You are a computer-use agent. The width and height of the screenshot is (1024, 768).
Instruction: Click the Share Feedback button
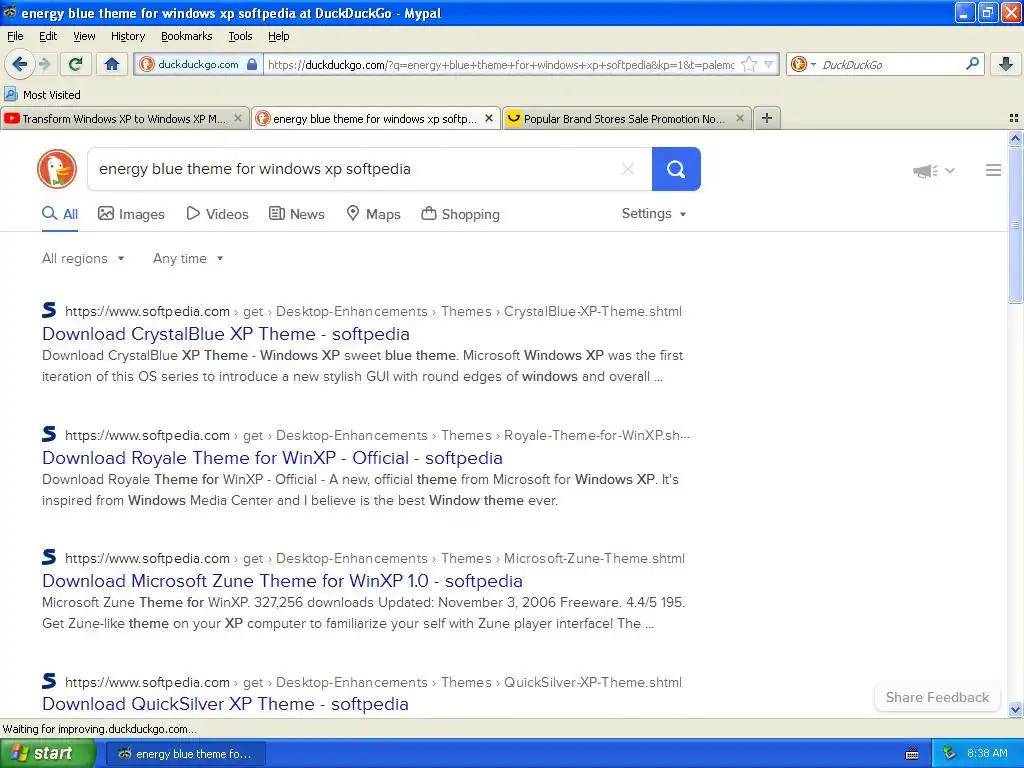[937, 697]
